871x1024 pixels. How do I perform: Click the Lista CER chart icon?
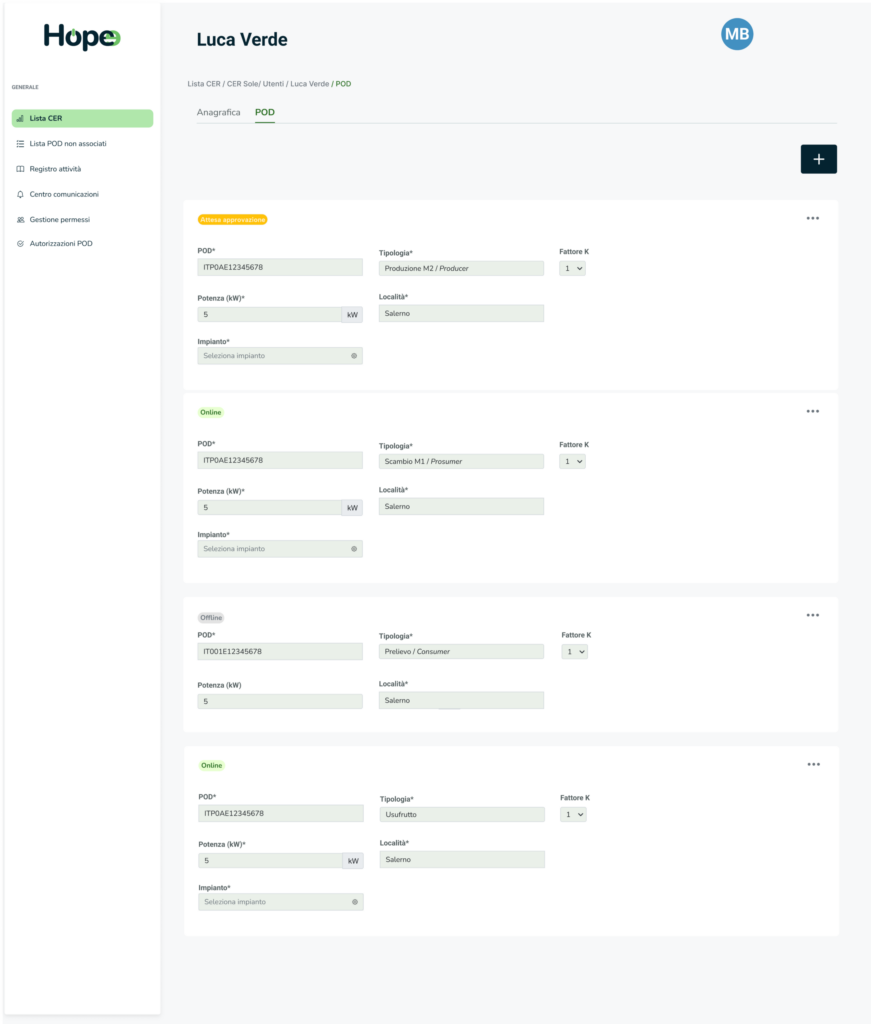(x=21, y=118)
